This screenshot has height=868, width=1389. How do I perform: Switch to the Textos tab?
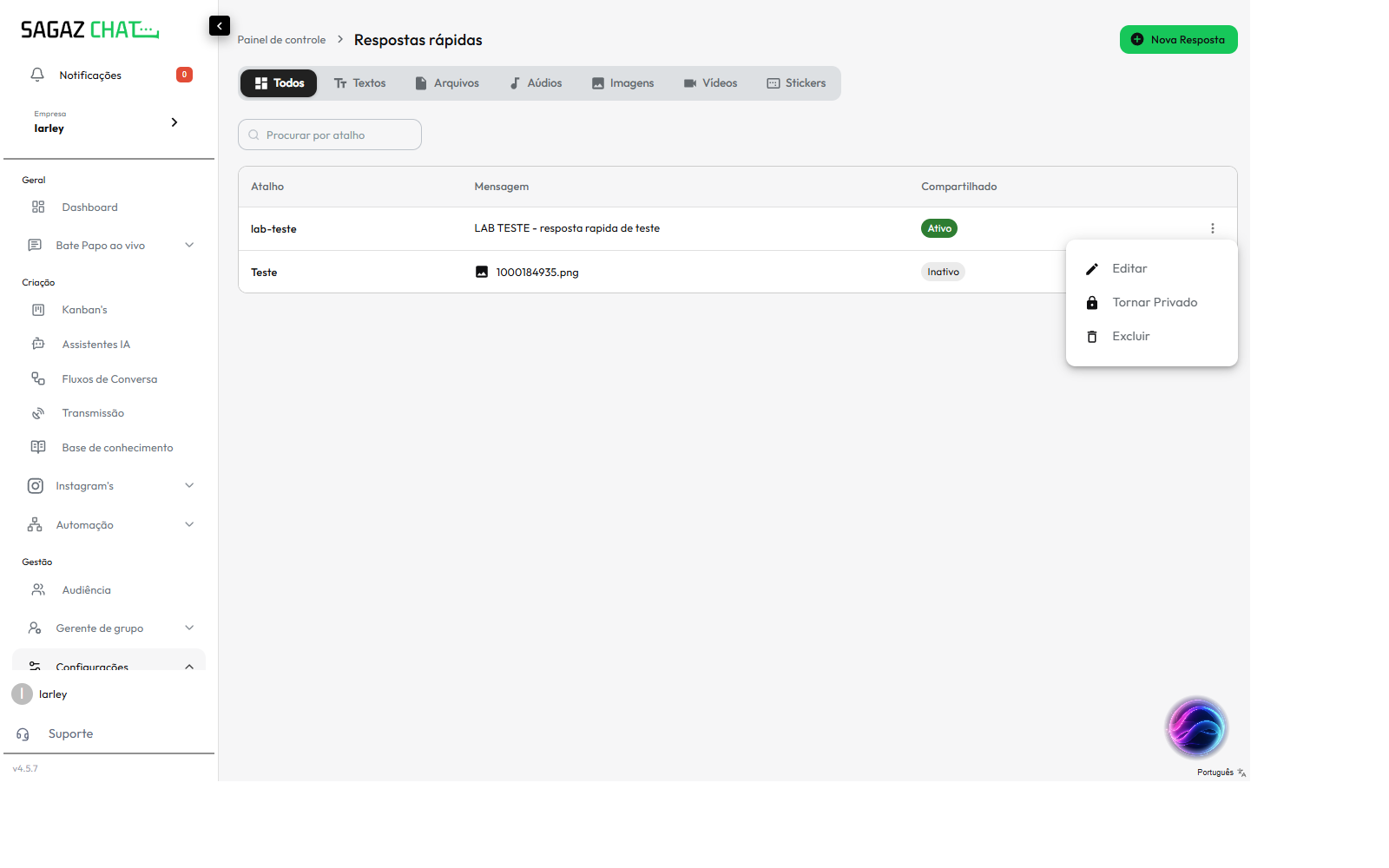pyautogui.click(x=359, y=83)
